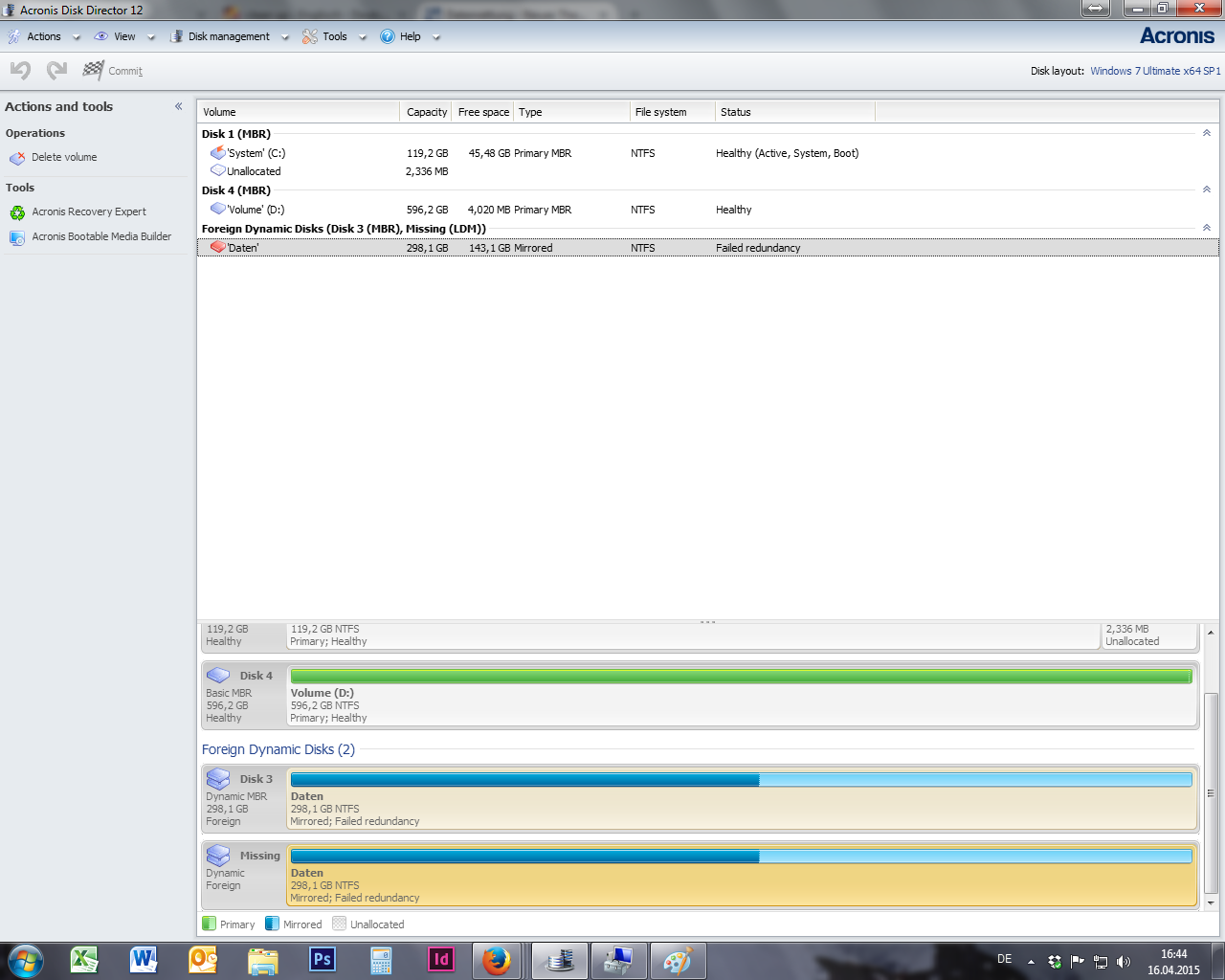The width and height of the screenshot is (1225, 980).
Task: Launch the Acronis Bootable Media Builder icon
Action: point(17,237)
